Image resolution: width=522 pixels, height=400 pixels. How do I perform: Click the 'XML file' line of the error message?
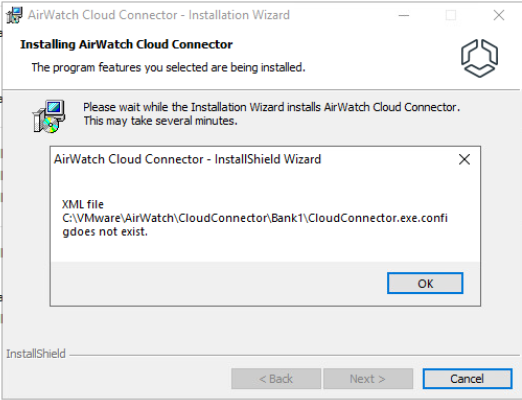click(x=83, y=204)
